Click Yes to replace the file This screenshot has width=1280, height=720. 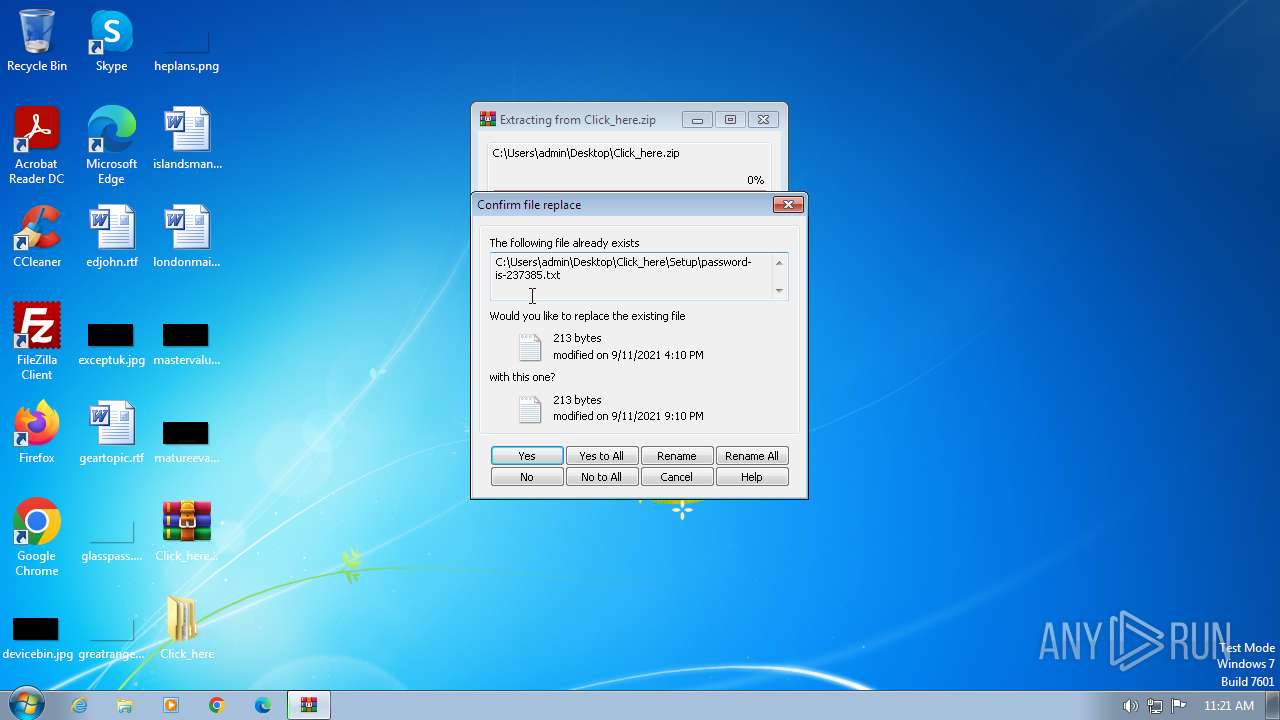click(527, 456)
